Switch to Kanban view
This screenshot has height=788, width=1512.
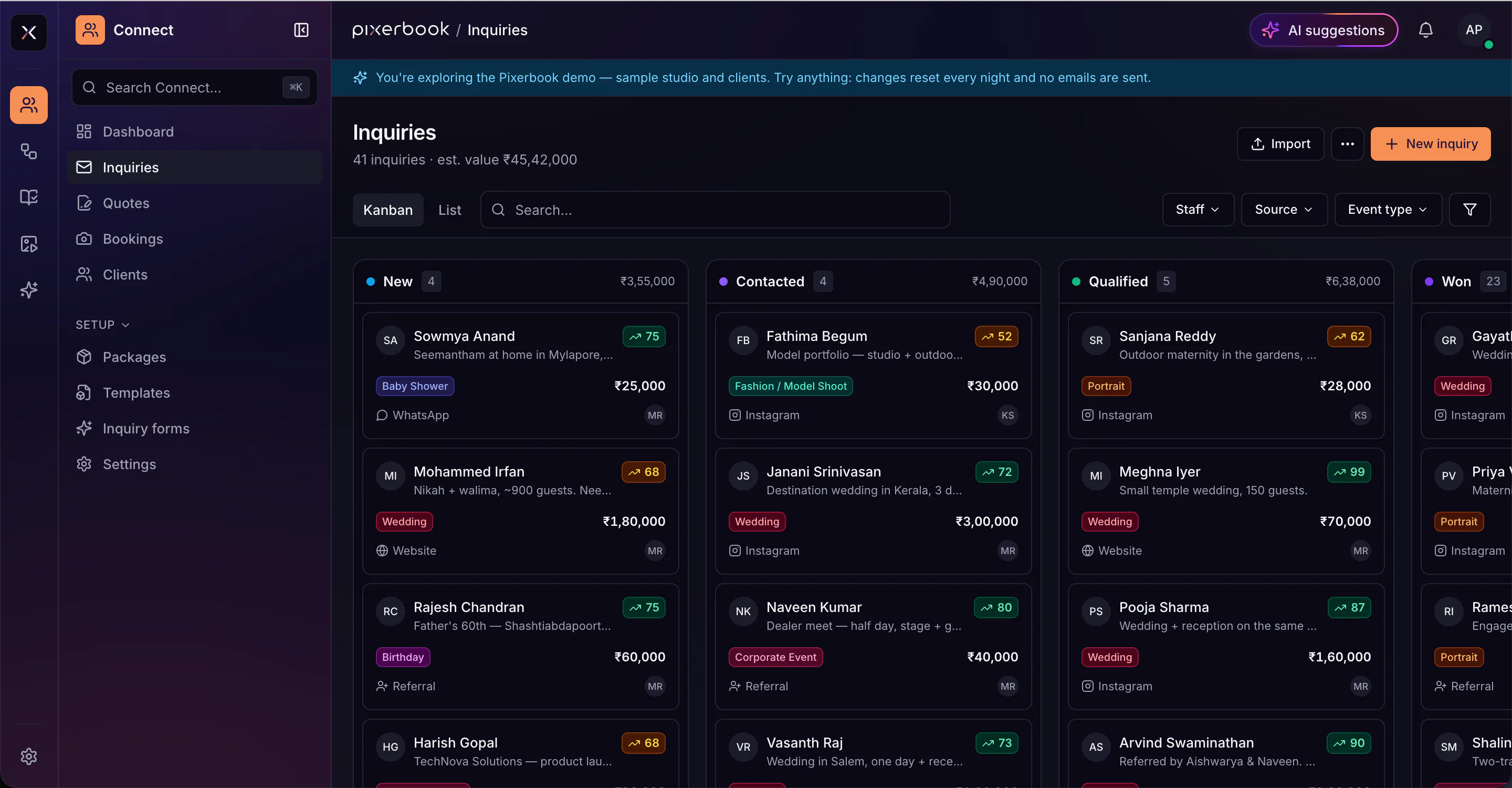[x=388, y=210]
